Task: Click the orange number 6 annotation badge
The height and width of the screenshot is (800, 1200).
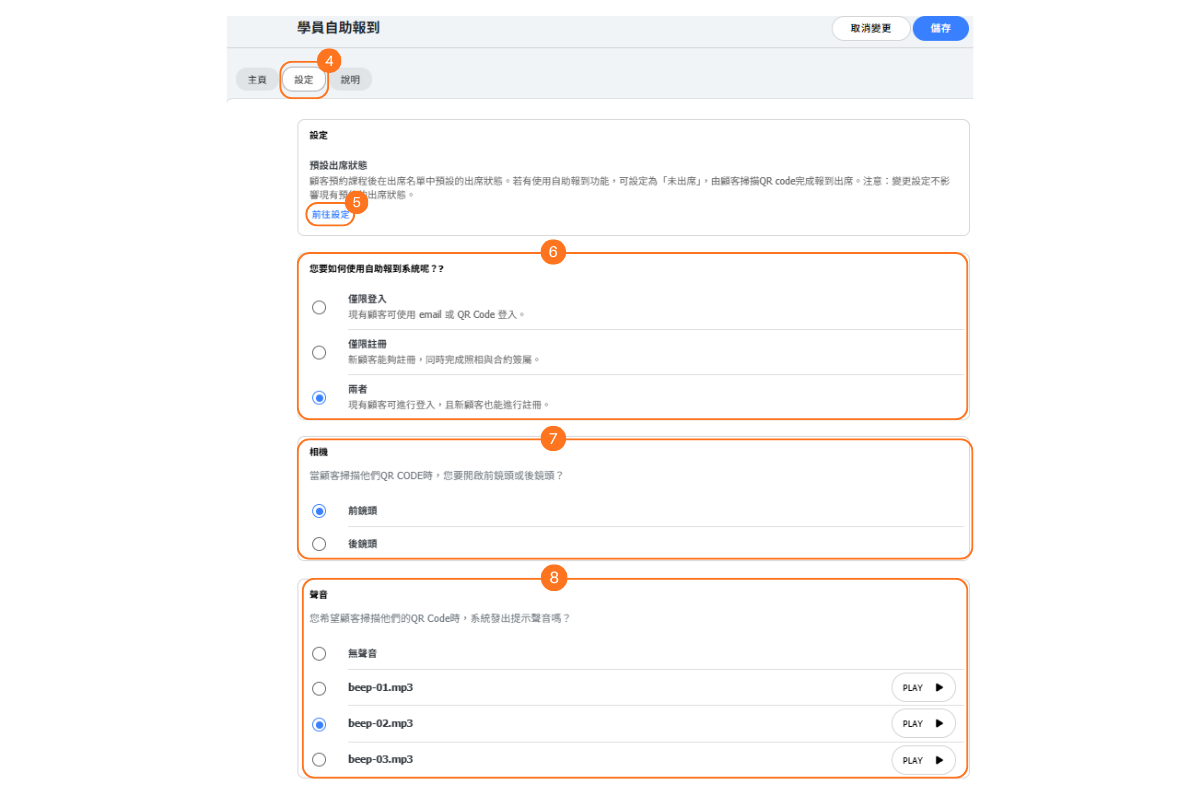Action: coord(553,253)
